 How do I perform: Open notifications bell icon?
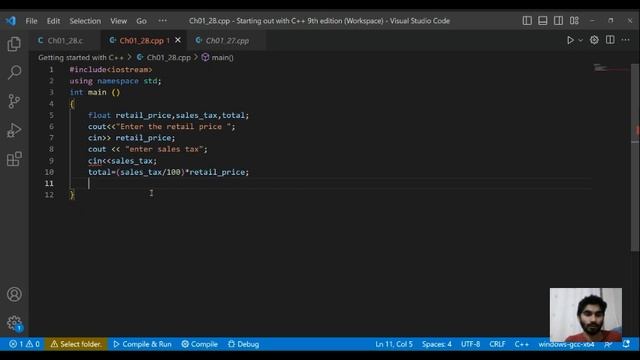coord(626,344)
